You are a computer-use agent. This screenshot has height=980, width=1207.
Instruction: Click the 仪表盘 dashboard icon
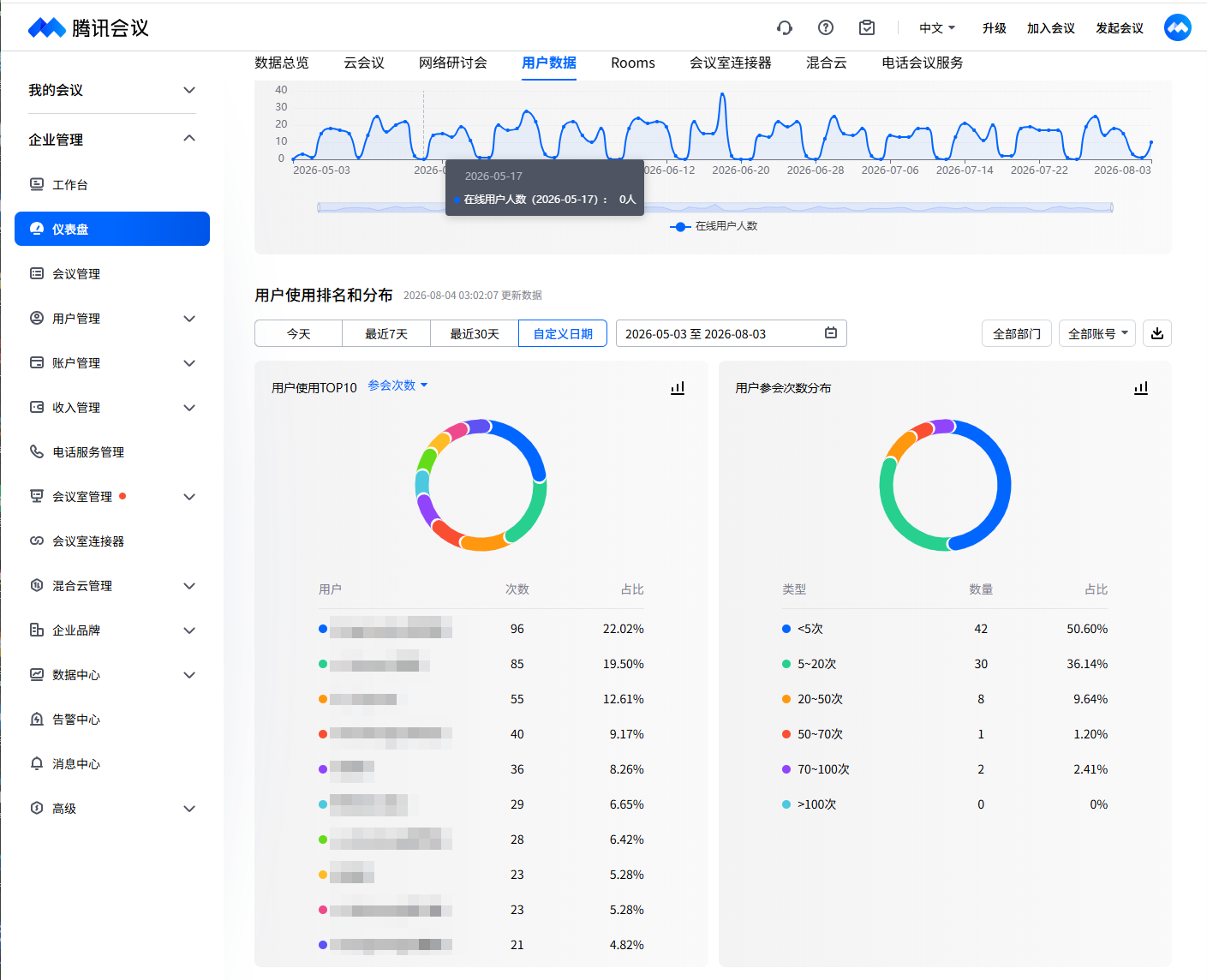pyautogui.click(x=37, y=229)
